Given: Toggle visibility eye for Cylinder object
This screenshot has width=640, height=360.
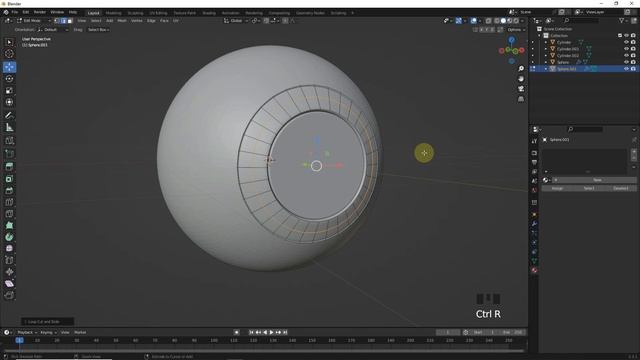Looking at the screenshot, I should coord(627,42).
